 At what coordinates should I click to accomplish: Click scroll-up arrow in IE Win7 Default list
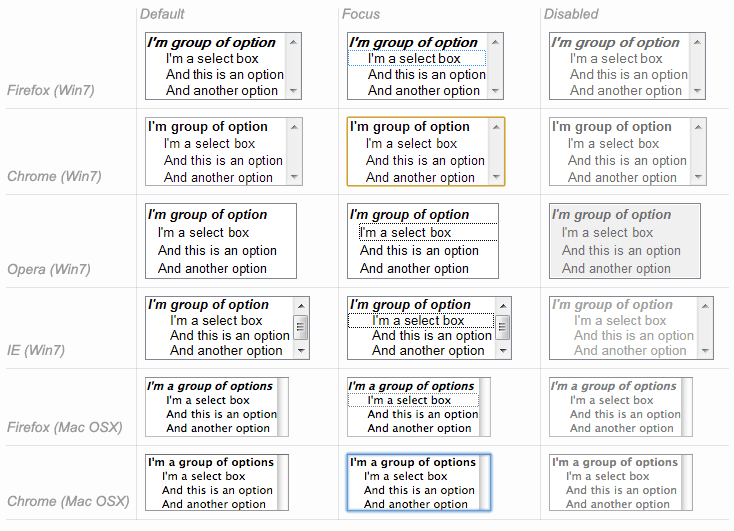(x=301, y=304)
